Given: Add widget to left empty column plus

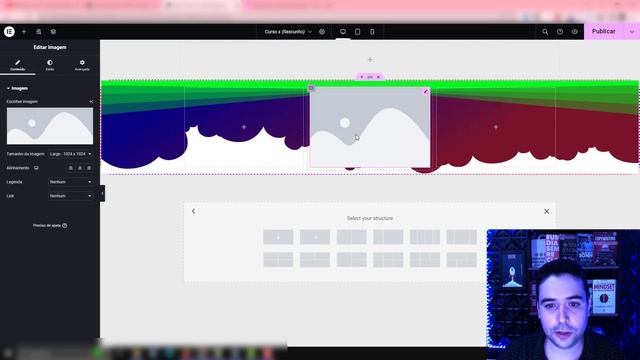Looking at the screenshot, I should coord(244,127).
